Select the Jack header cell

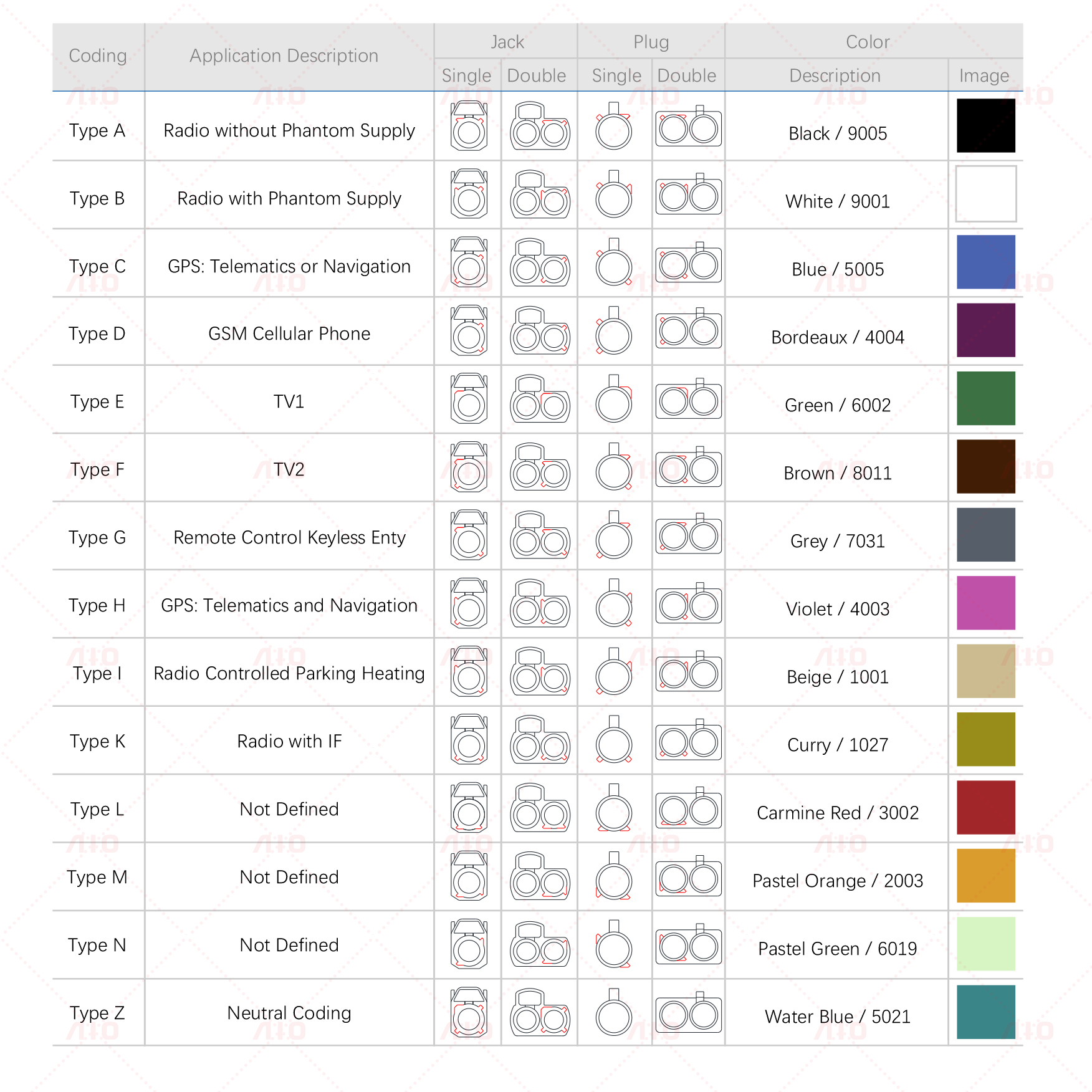pos(507,42)
